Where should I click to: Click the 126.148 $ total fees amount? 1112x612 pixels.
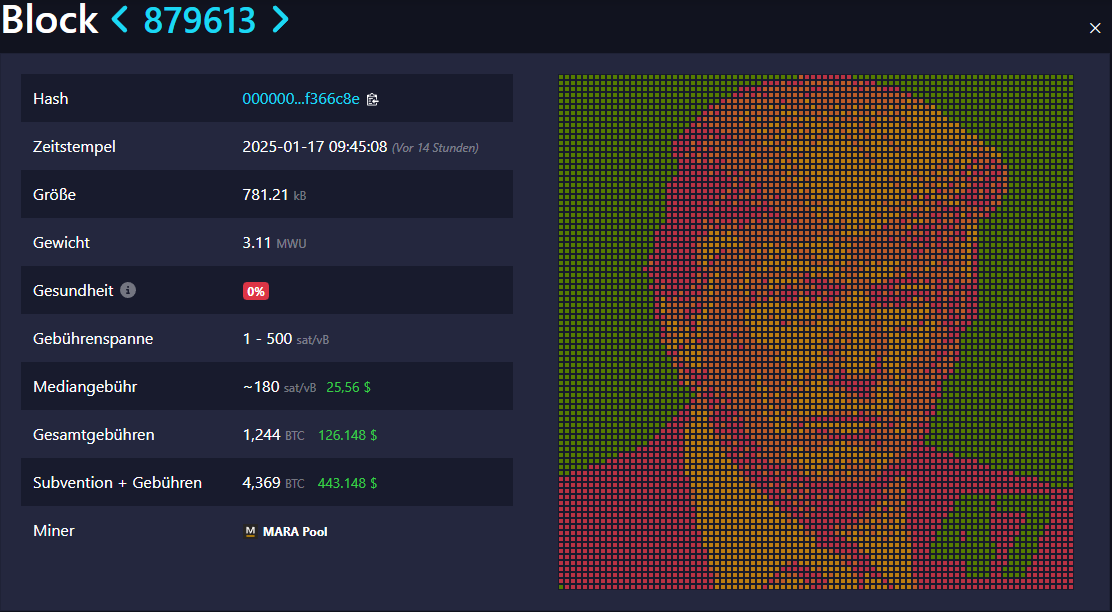(x=348, y=435)
